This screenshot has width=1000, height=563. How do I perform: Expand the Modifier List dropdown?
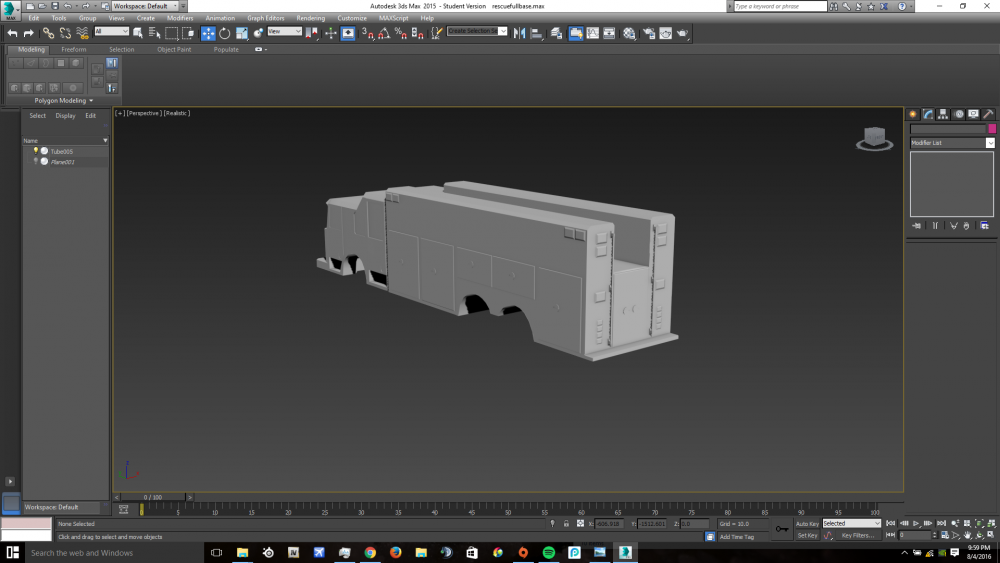pyautogui.click(x=990, y=143)
